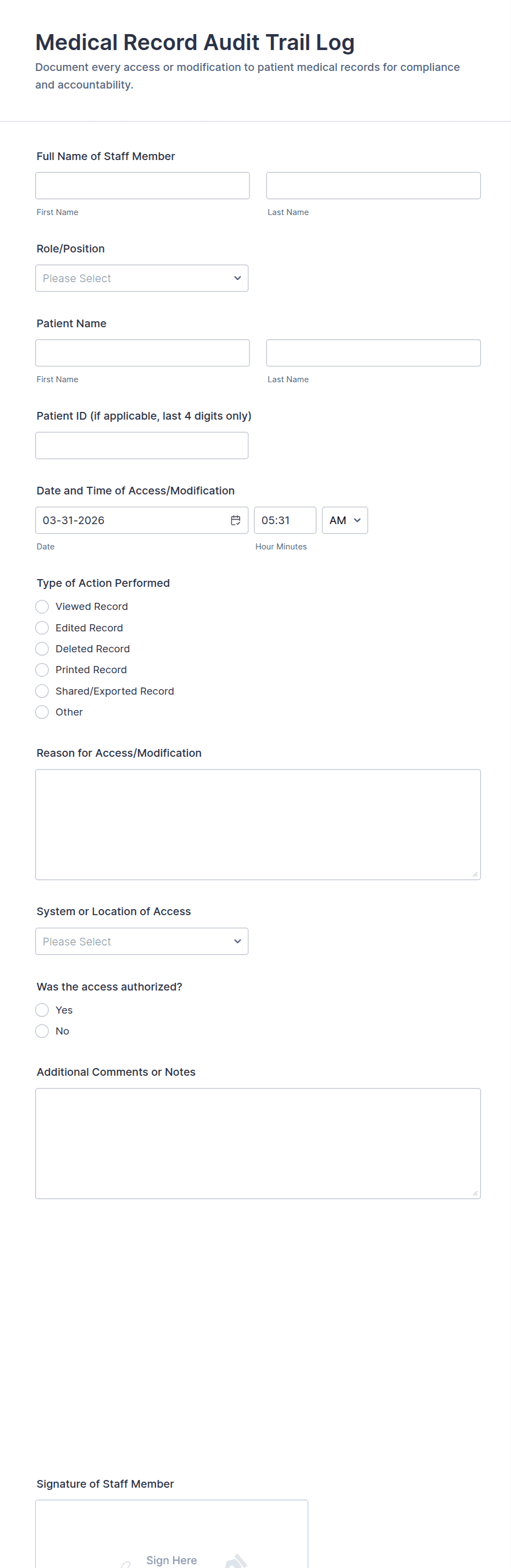Viewport: 511px width, 1568px height.
Task: Open the date picker calendar icon
Action: click(x=235, y=520)
